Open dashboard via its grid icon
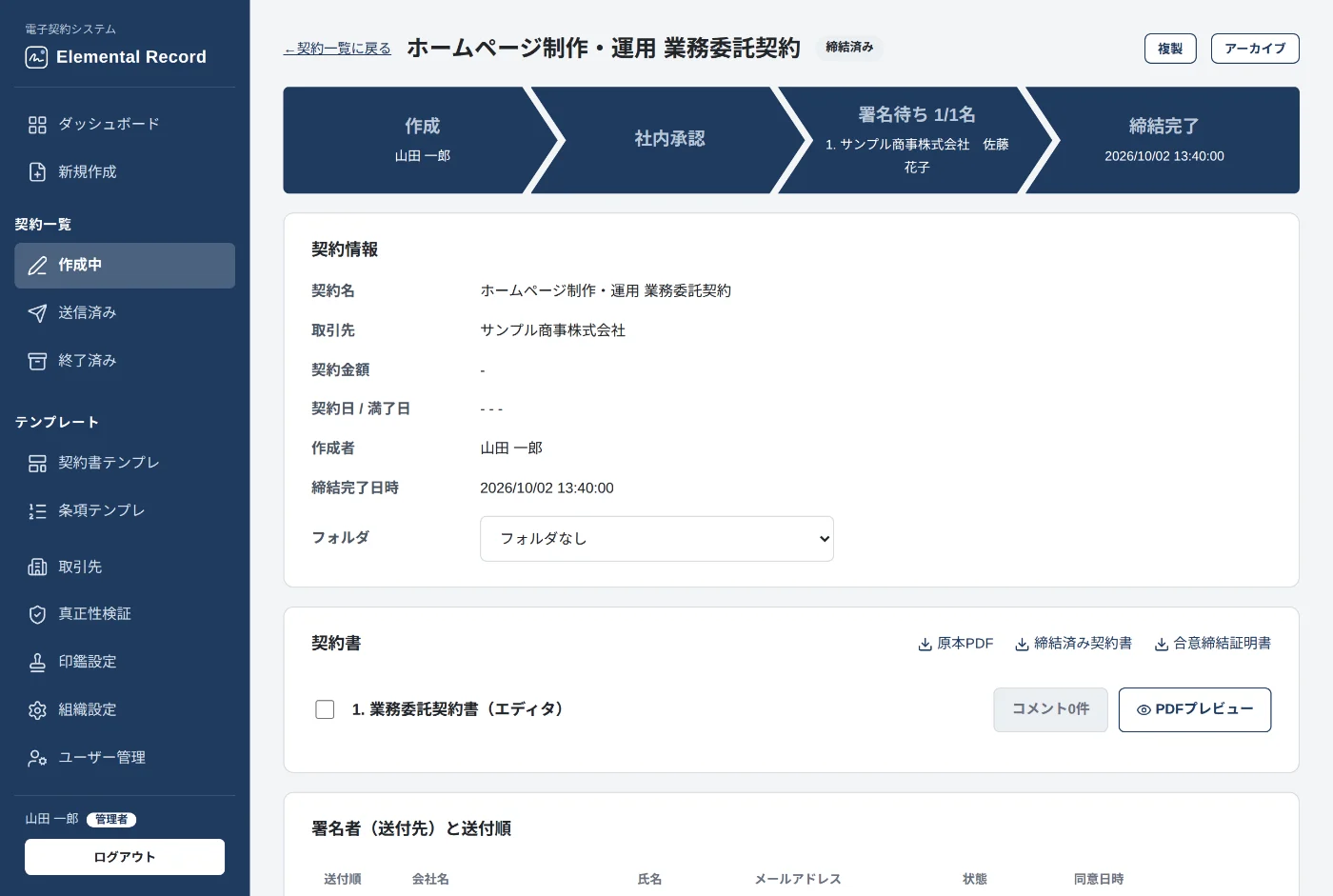1333x896 pixels. click(x=37, y=125)
